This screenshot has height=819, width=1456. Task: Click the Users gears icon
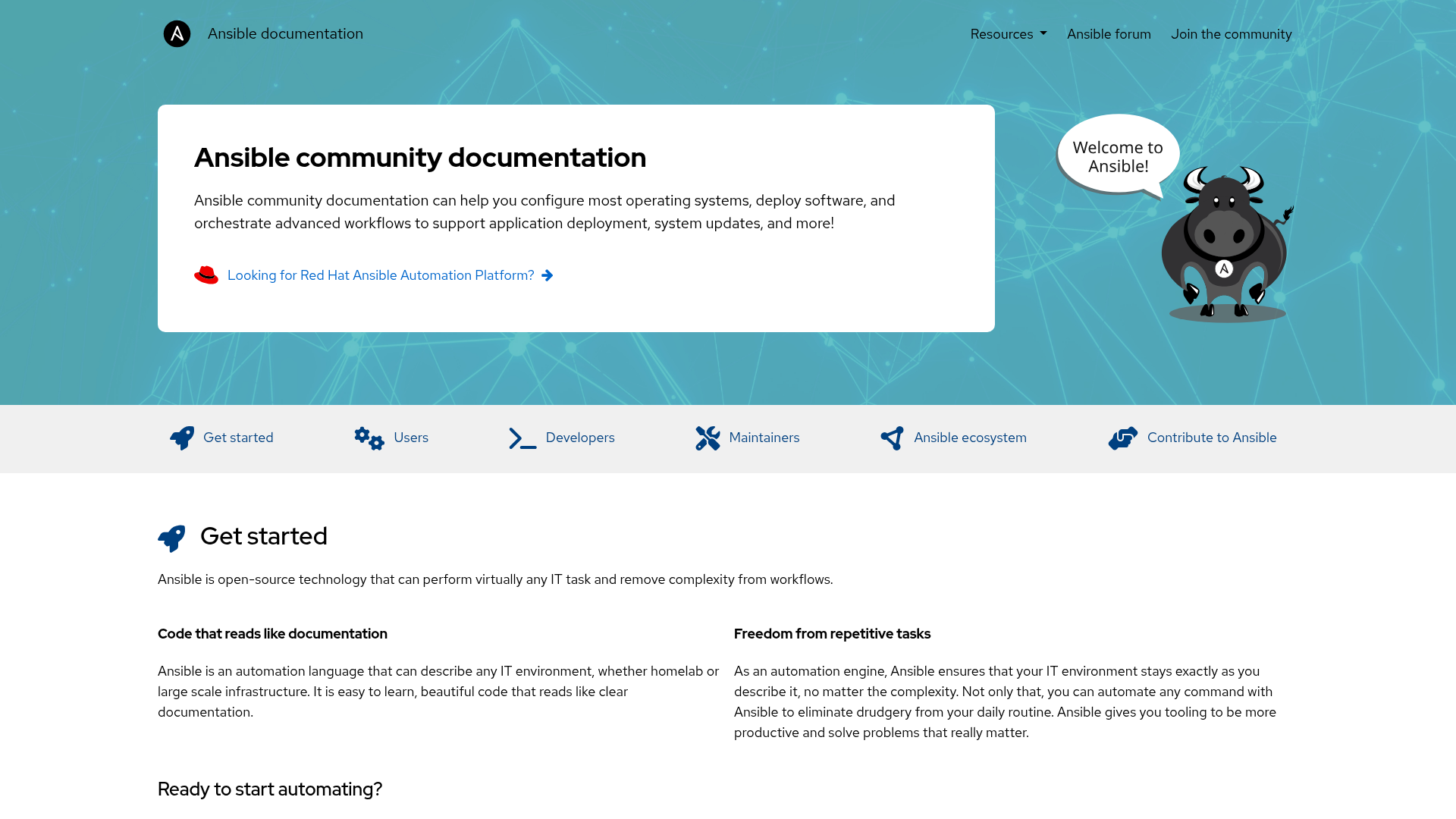369,438
